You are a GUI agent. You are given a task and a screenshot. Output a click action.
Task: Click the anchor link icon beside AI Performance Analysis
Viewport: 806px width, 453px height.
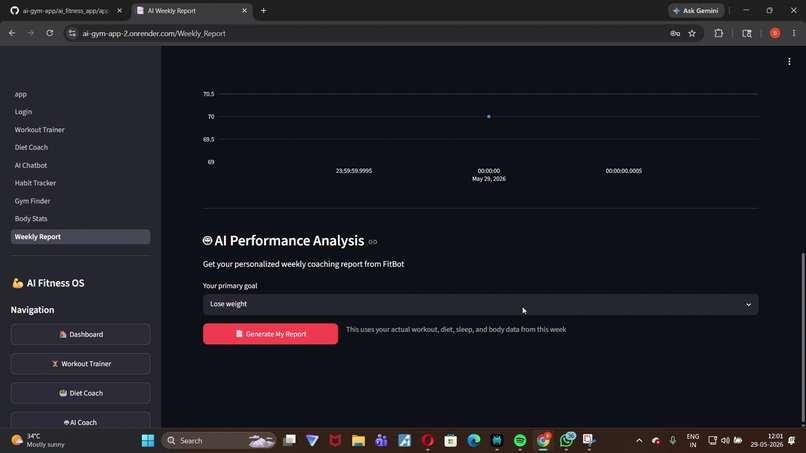tap(373, 242)
